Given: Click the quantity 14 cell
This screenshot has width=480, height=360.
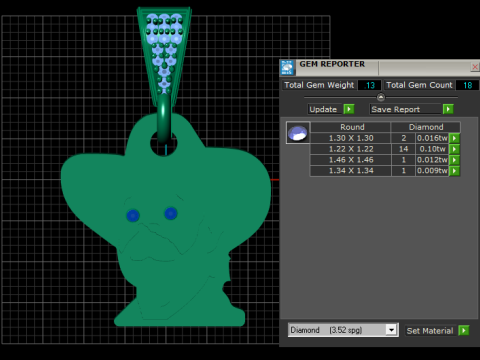Looking at the screenshot, I should 403,149.
